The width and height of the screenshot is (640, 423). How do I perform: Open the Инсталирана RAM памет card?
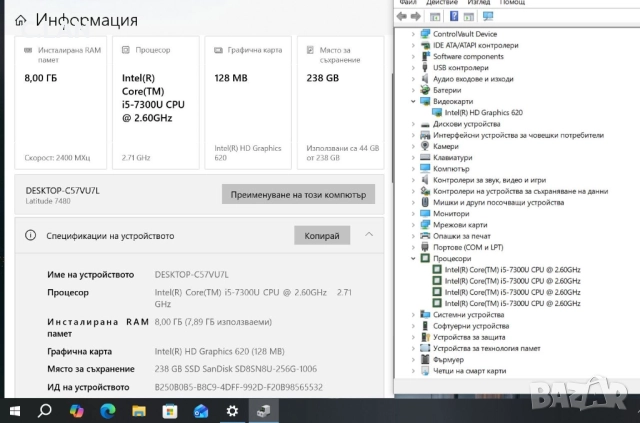pyautogui.click(x=60, y=102)
